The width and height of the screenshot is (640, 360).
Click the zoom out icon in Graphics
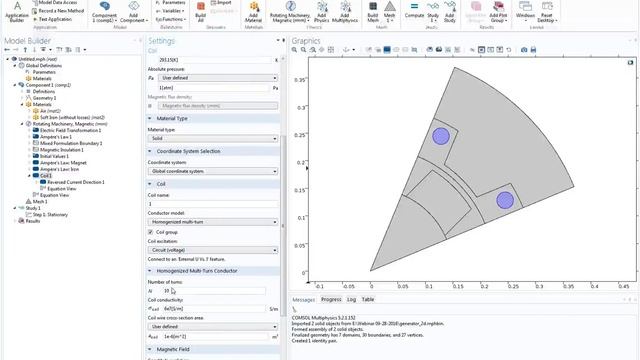[x=303, y=50]
